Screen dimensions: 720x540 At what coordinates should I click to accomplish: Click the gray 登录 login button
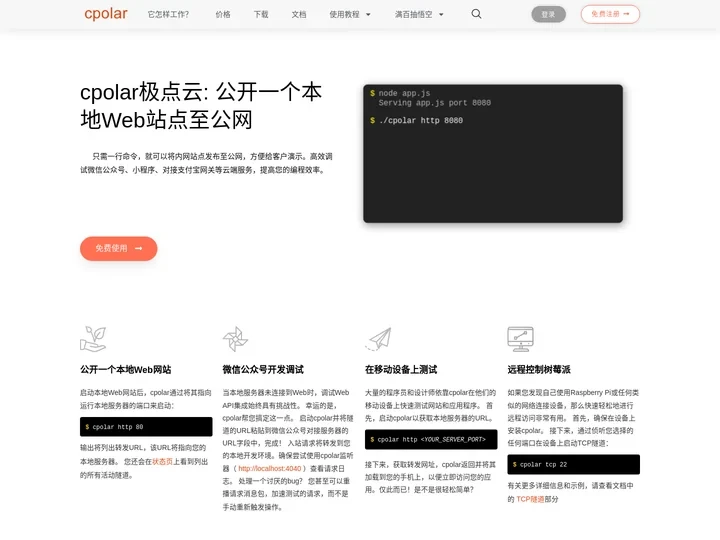548,14
